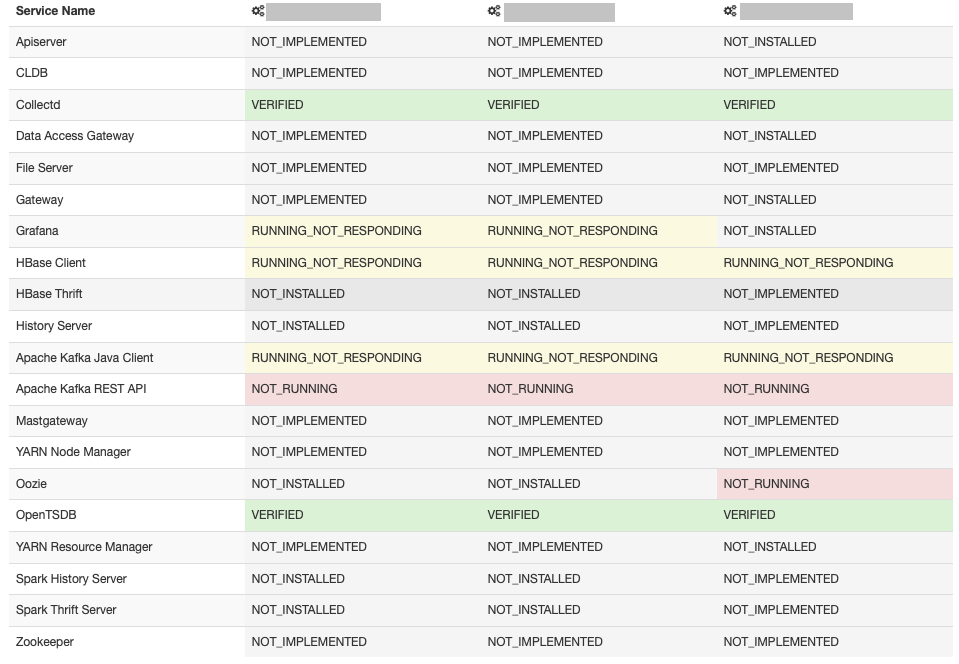Click Apiserver's NOT_INSTALLED status cell

(770, 42)
